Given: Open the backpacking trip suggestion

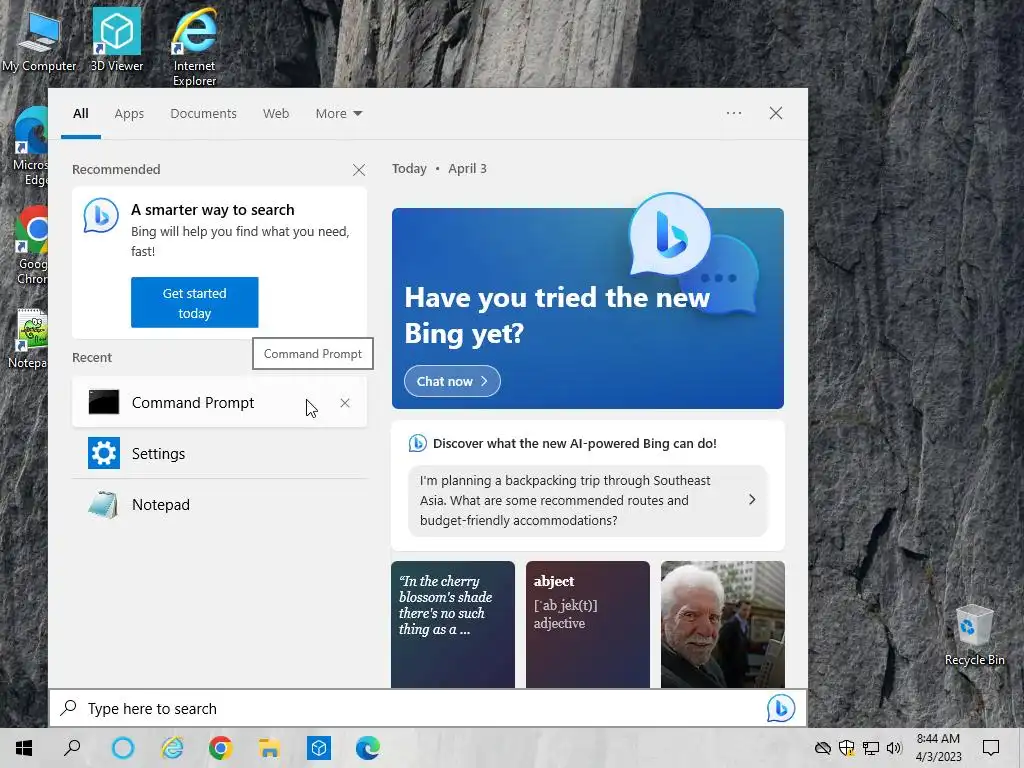Looking at the screenshot, I should (x=588, y=501).
